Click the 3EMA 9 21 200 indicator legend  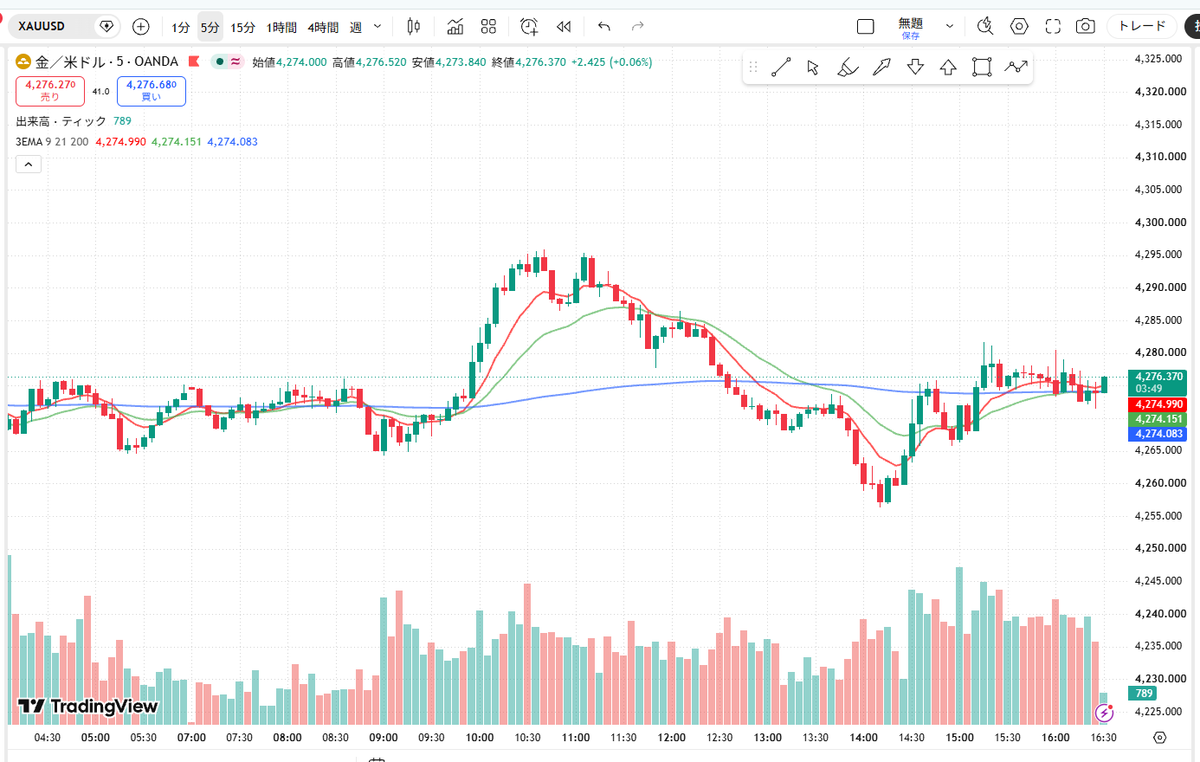tap(51, 142)
